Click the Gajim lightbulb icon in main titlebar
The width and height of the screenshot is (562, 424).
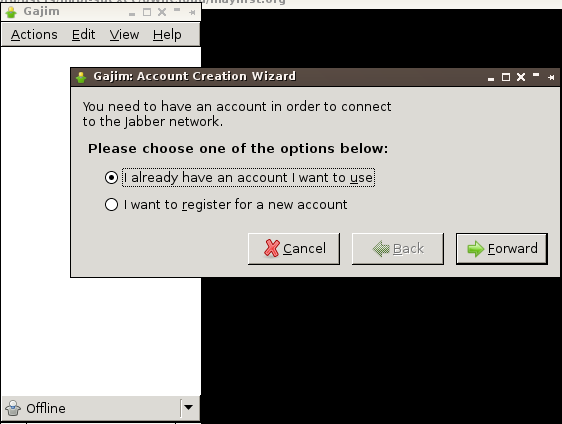tap(11, 12)
